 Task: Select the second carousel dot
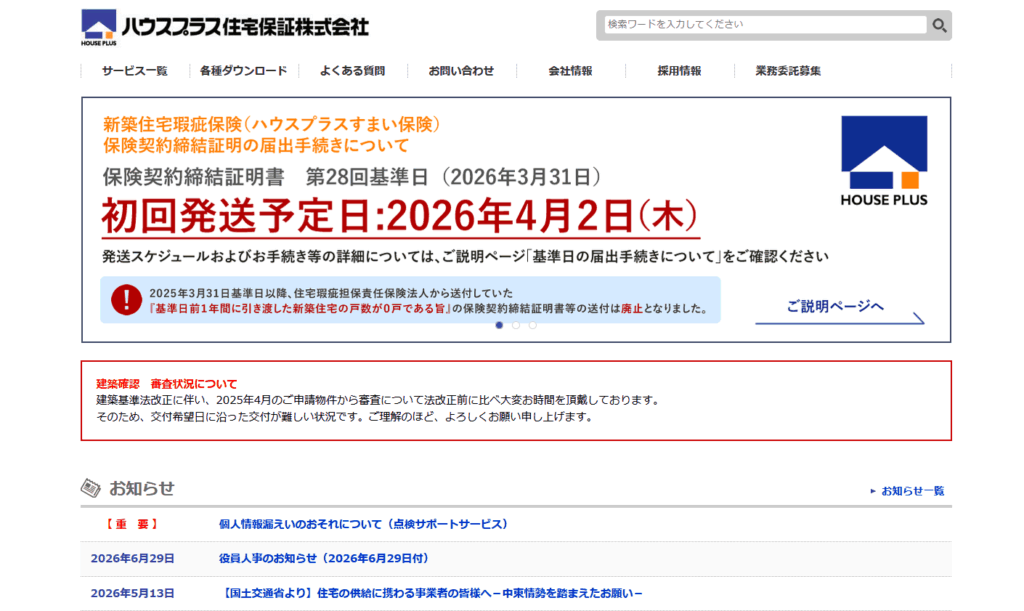[x=516, y=325]
